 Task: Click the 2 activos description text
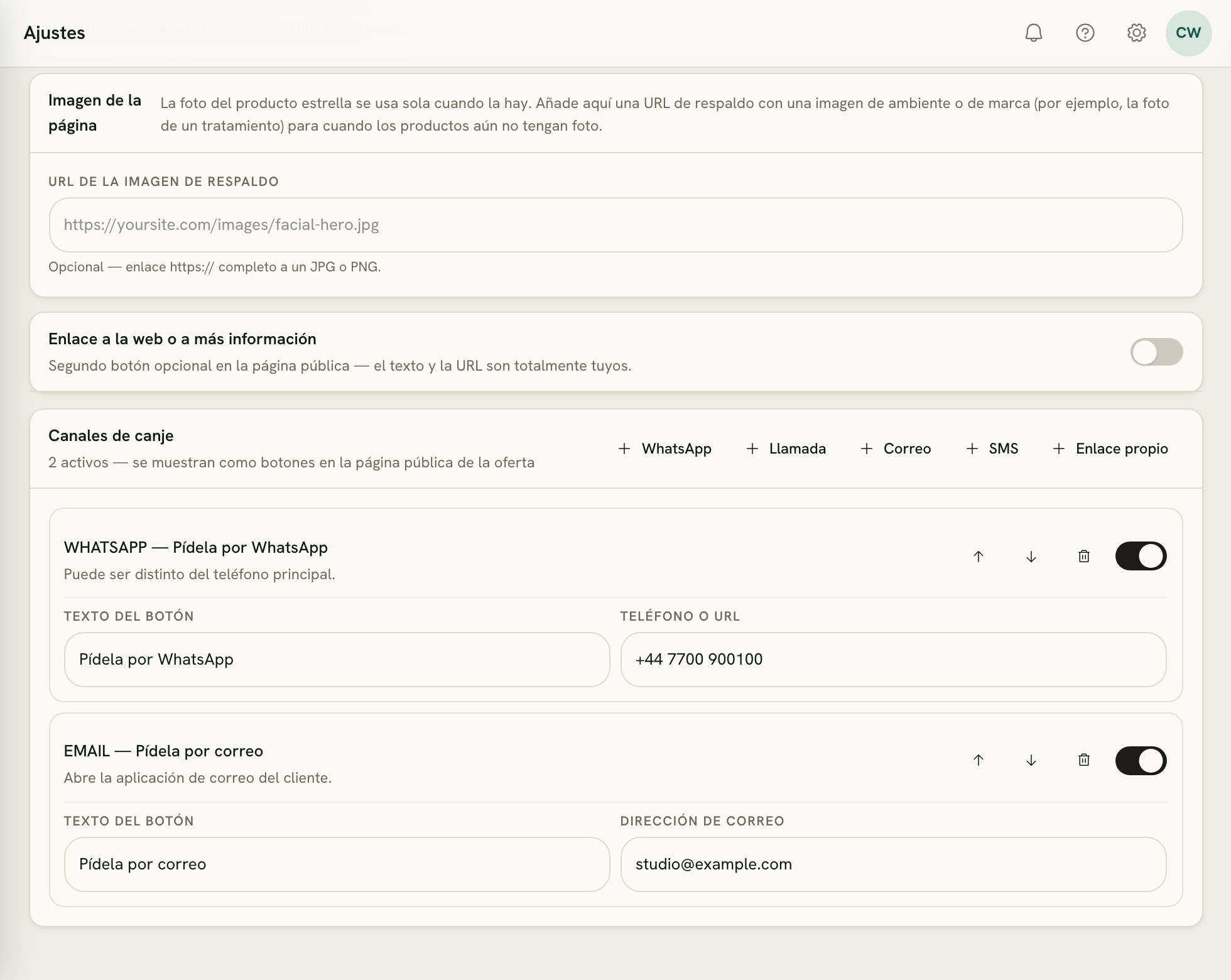pyautogui.click(x=291, y=462)
